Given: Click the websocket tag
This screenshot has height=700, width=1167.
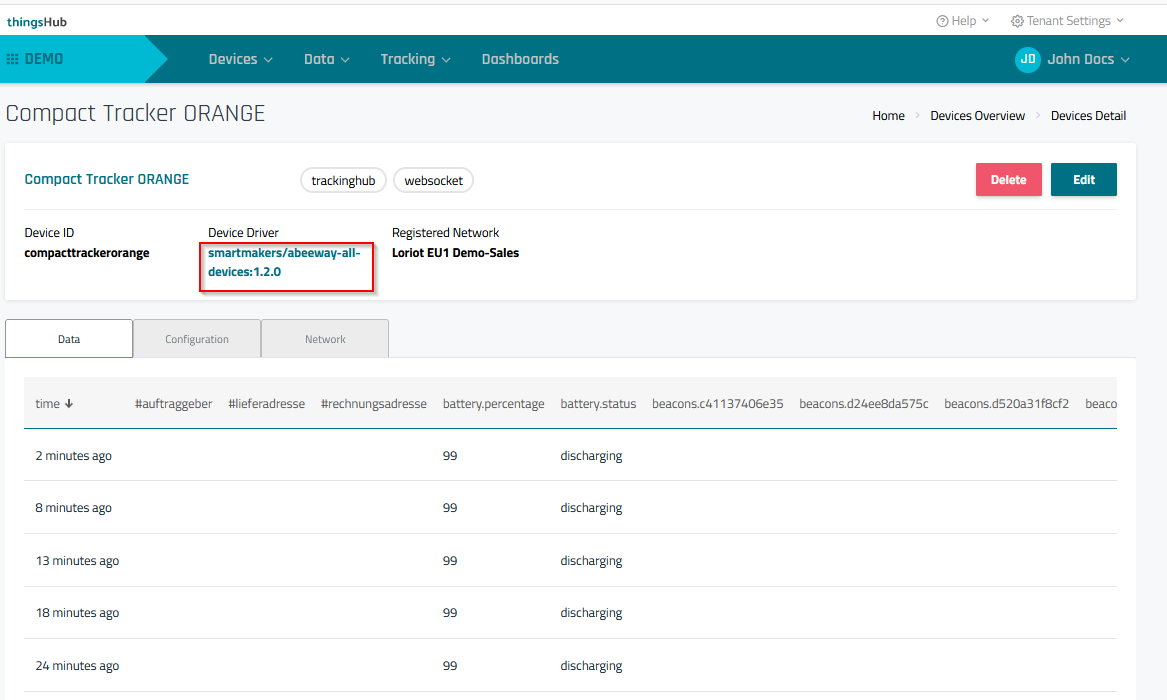Looking at the screenshot, I should click(433, 180).
